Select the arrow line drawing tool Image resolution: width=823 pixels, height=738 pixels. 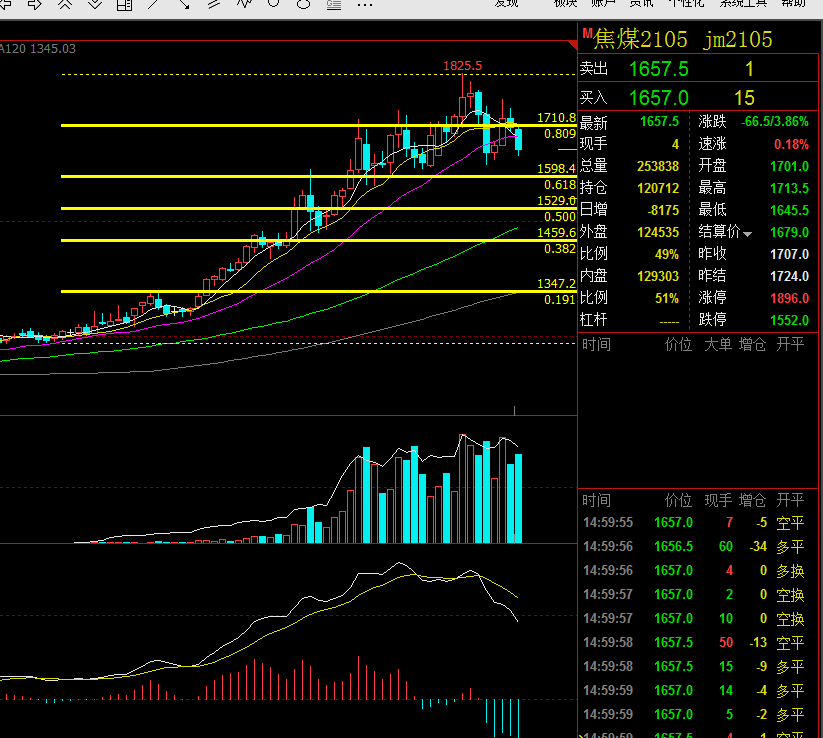[184, 5]
